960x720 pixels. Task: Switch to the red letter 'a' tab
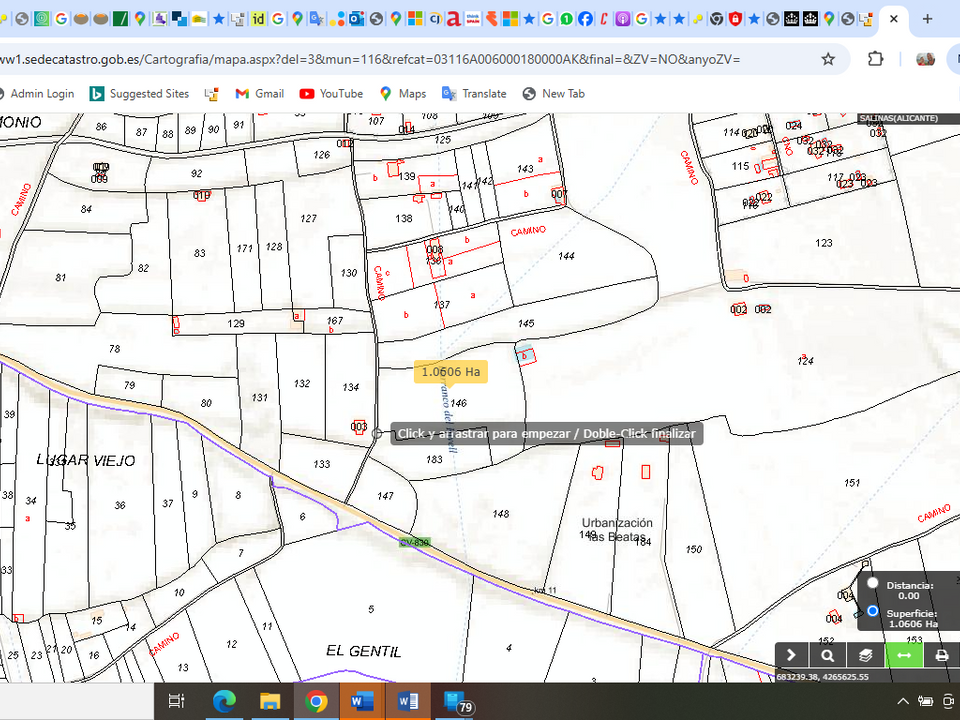453,19
